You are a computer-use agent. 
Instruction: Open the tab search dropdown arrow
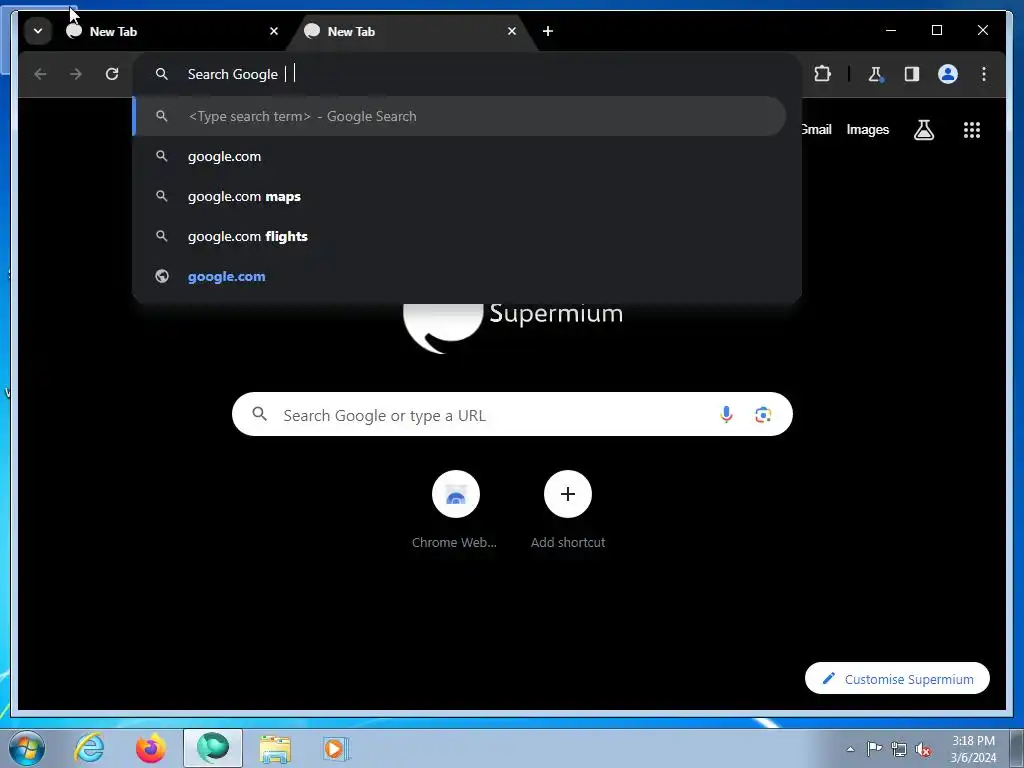click(38, 31)
